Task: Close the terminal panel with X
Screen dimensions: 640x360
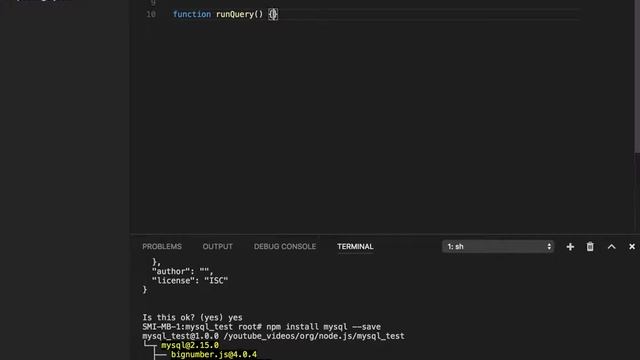Action: 632,247
